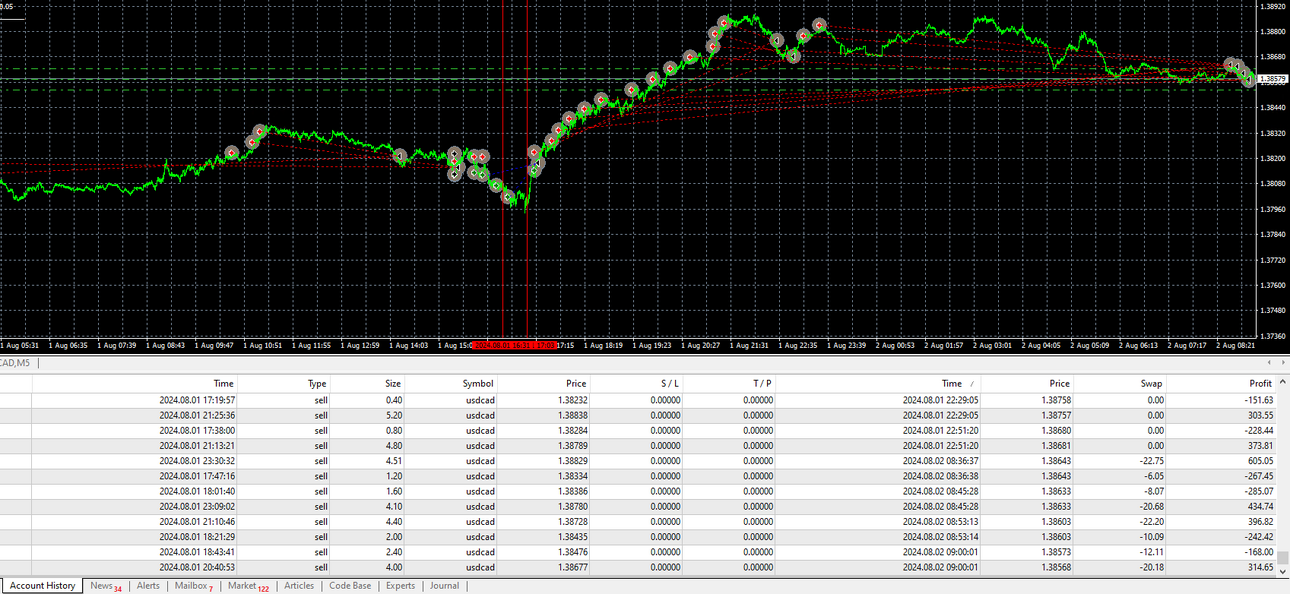Click the close price 1.38568
Image resolution: width=1290 pixels, height=594 pixels.
pyautogui.click(x=1055, y=567)
